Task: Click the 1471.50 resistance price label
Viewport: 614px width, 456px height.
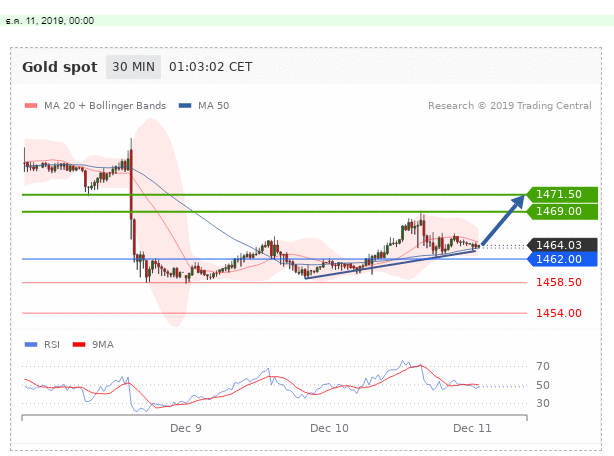Action: tap(559, 194)
